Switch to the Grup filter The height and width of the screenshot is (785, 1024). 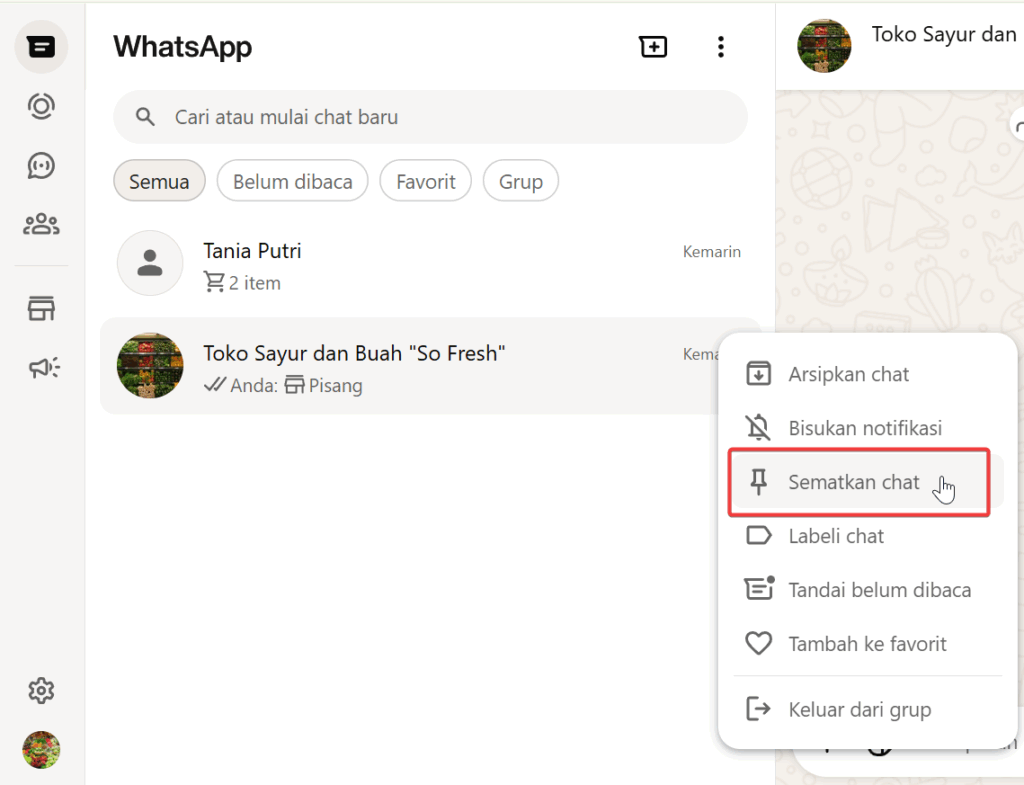(520, 181)
